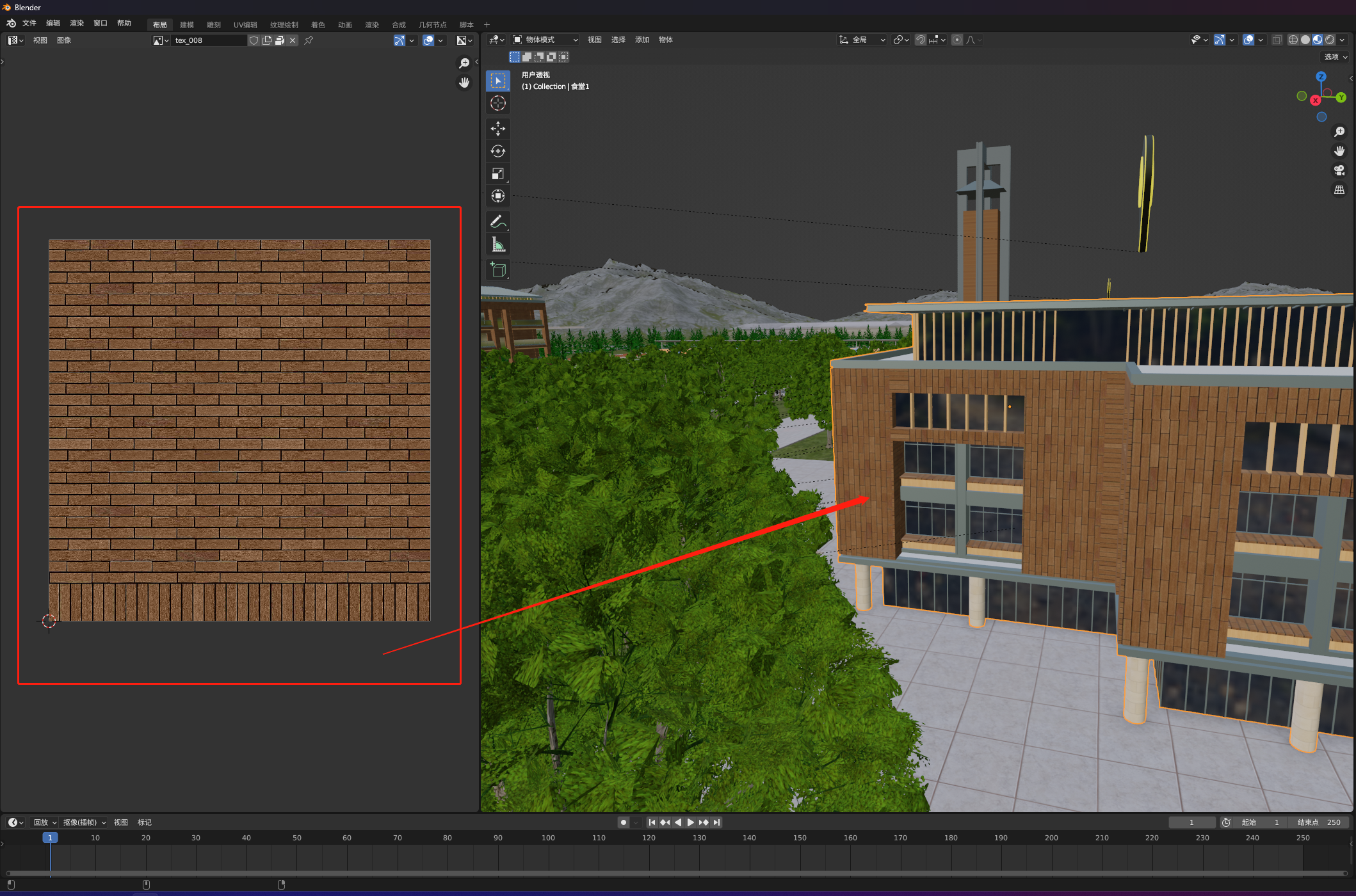Switch the viewport to orthographic/perspective view

[1339, 190]
